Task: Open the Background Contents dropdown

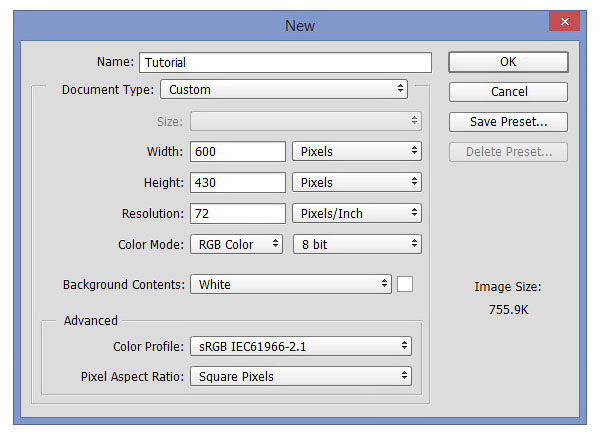Action: (291, 284)
